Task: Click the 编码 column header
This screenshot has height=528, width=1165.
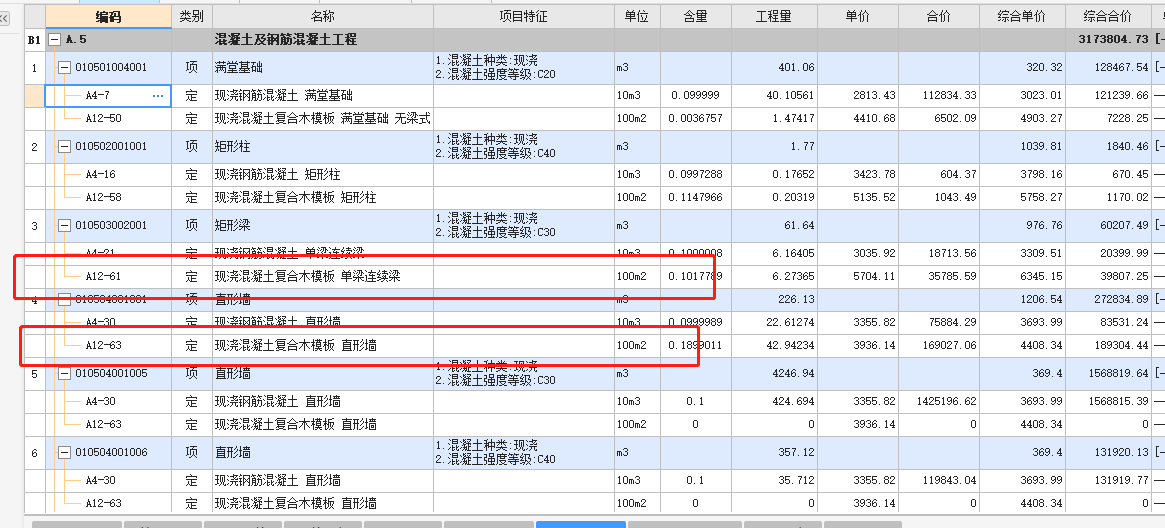Action: point(108,16)
